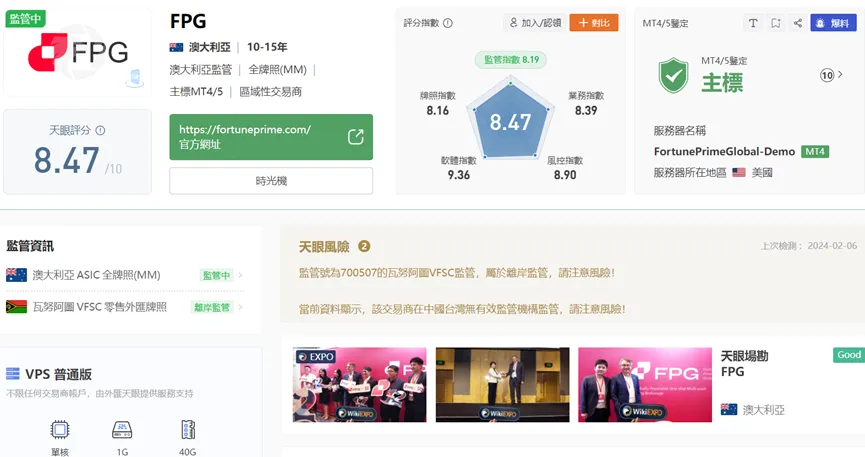
Task: Open the fortuneprime.com official website link
Action: pos(271,137)
